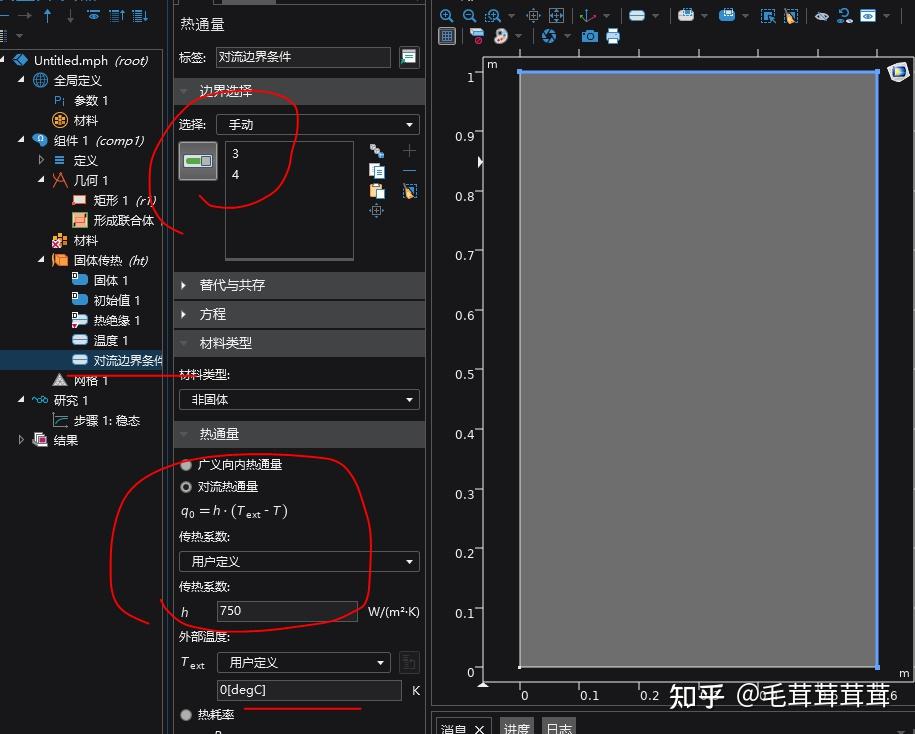Open the camera snapshot icon in graphics toolbar
The image size is (915, 734).
(x=590, y=36)
